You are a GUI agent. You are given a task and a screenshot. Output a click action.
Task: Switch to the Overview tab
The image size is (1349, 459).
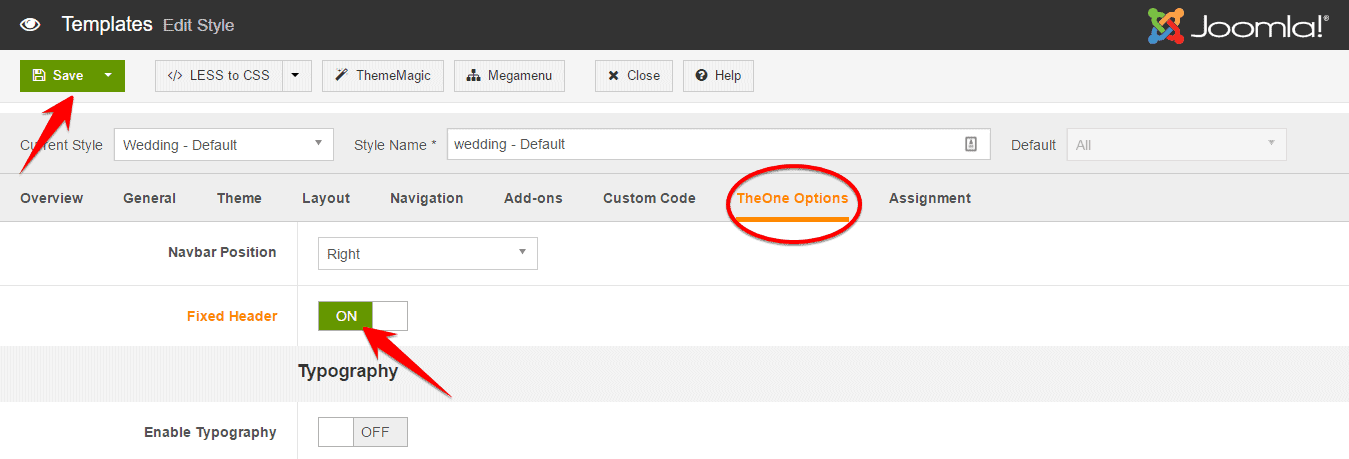point(51,198)
